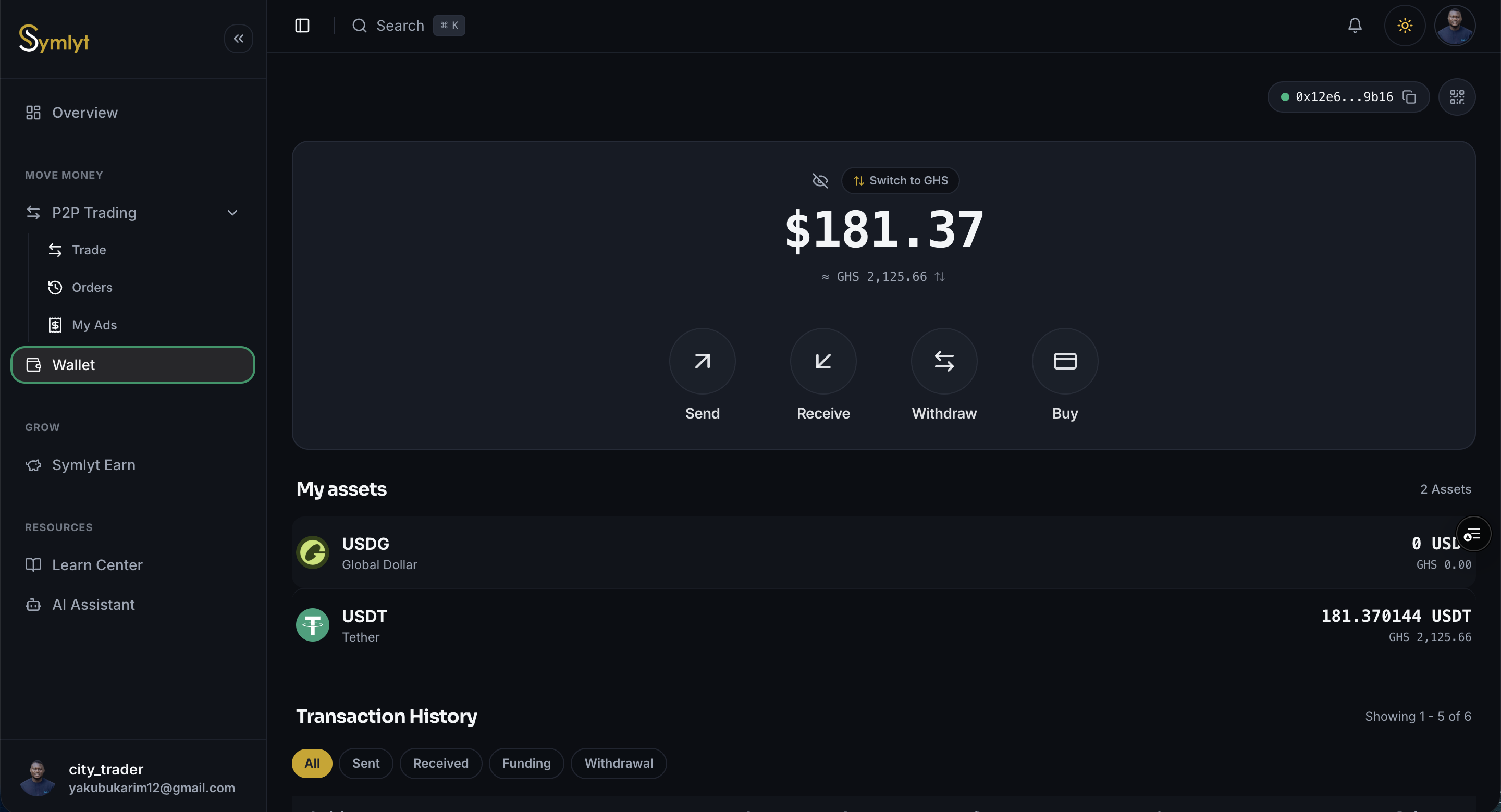This screenshot has width=1501, height=812.
Task: Hide the balance with the eye icon
Action: [x=820, y=180]
